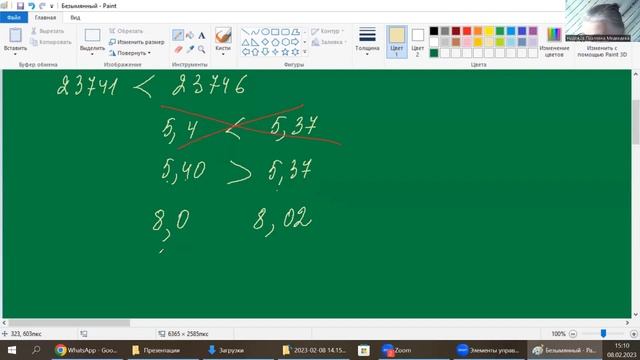Open the Brushes dropdown arrow
This screenshot has height=360, width=640.
[x=223, y=54]
